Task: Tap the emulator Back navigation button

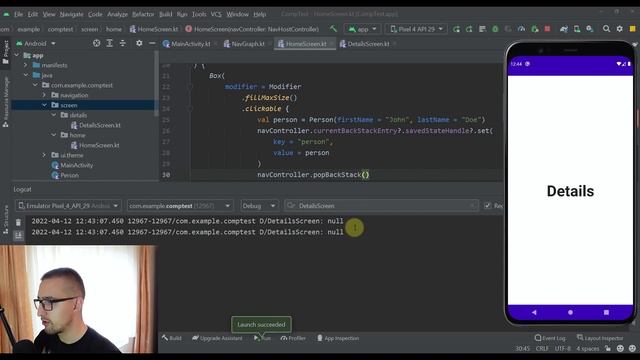Action: pyautogui.click(x=534, y=312)
